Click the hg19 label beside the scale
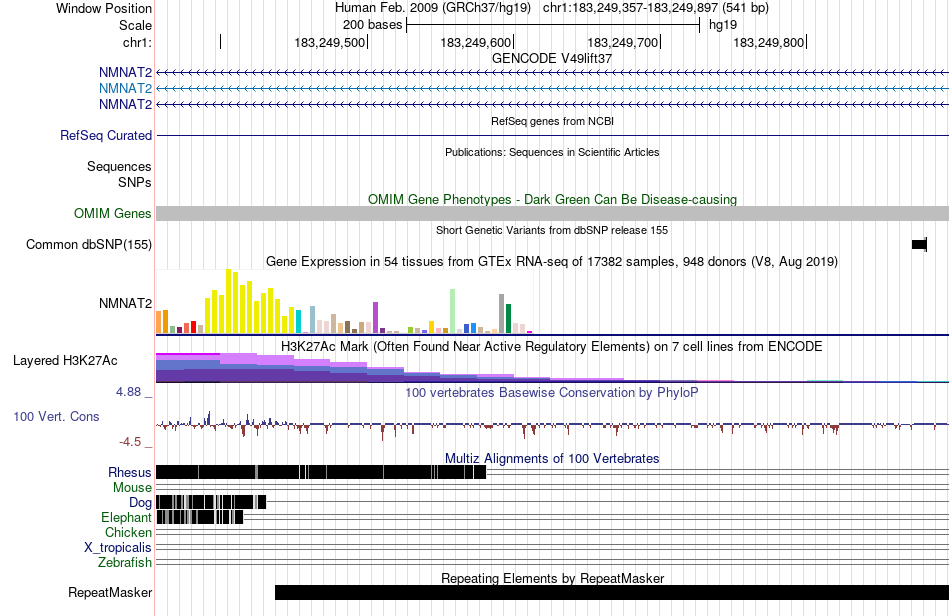Viewport: 950px width, 616px height. pos(723,25)
